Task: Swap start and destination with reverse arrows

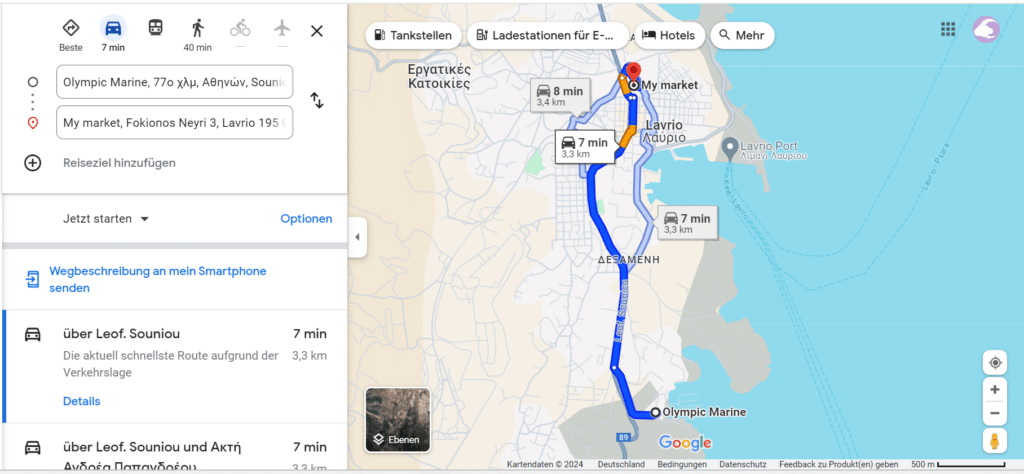Action: pyautogui.click(x=317, y=100)
